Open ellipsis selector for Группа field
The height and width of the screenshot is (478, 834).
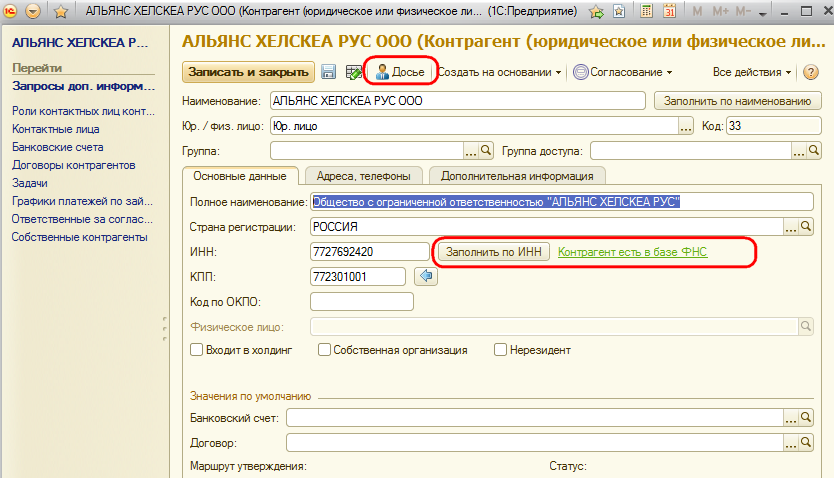coord(471,151)
